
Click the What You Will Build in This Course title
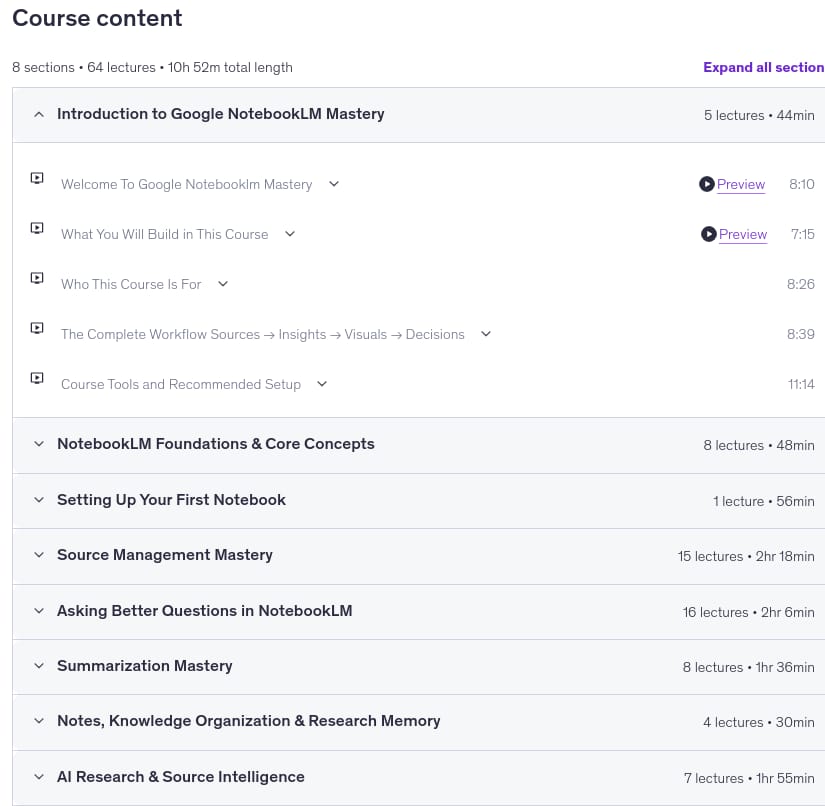165,235
